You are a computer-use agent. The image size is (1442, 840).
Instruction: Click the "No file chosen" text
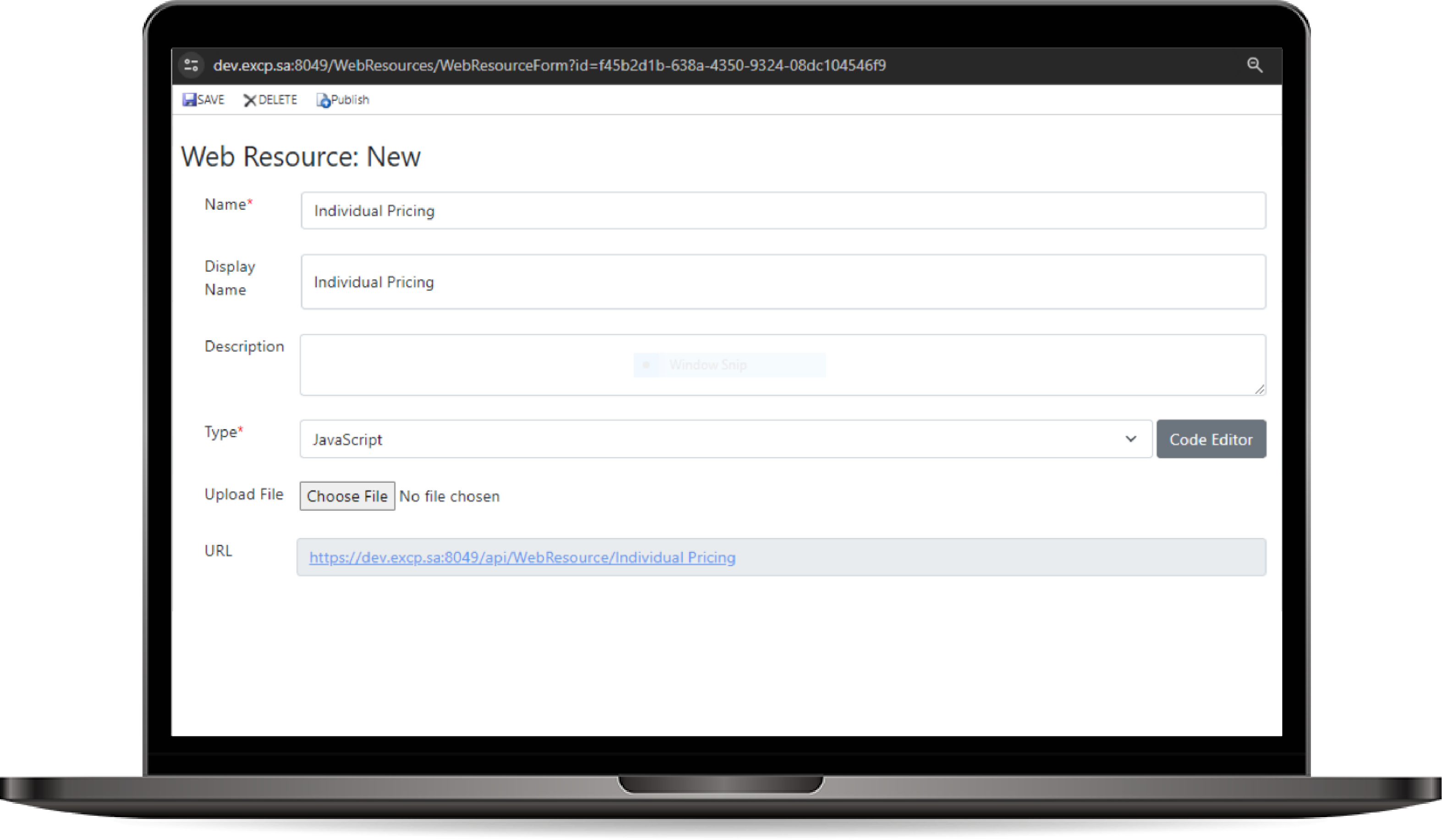[x=449, y=496]
